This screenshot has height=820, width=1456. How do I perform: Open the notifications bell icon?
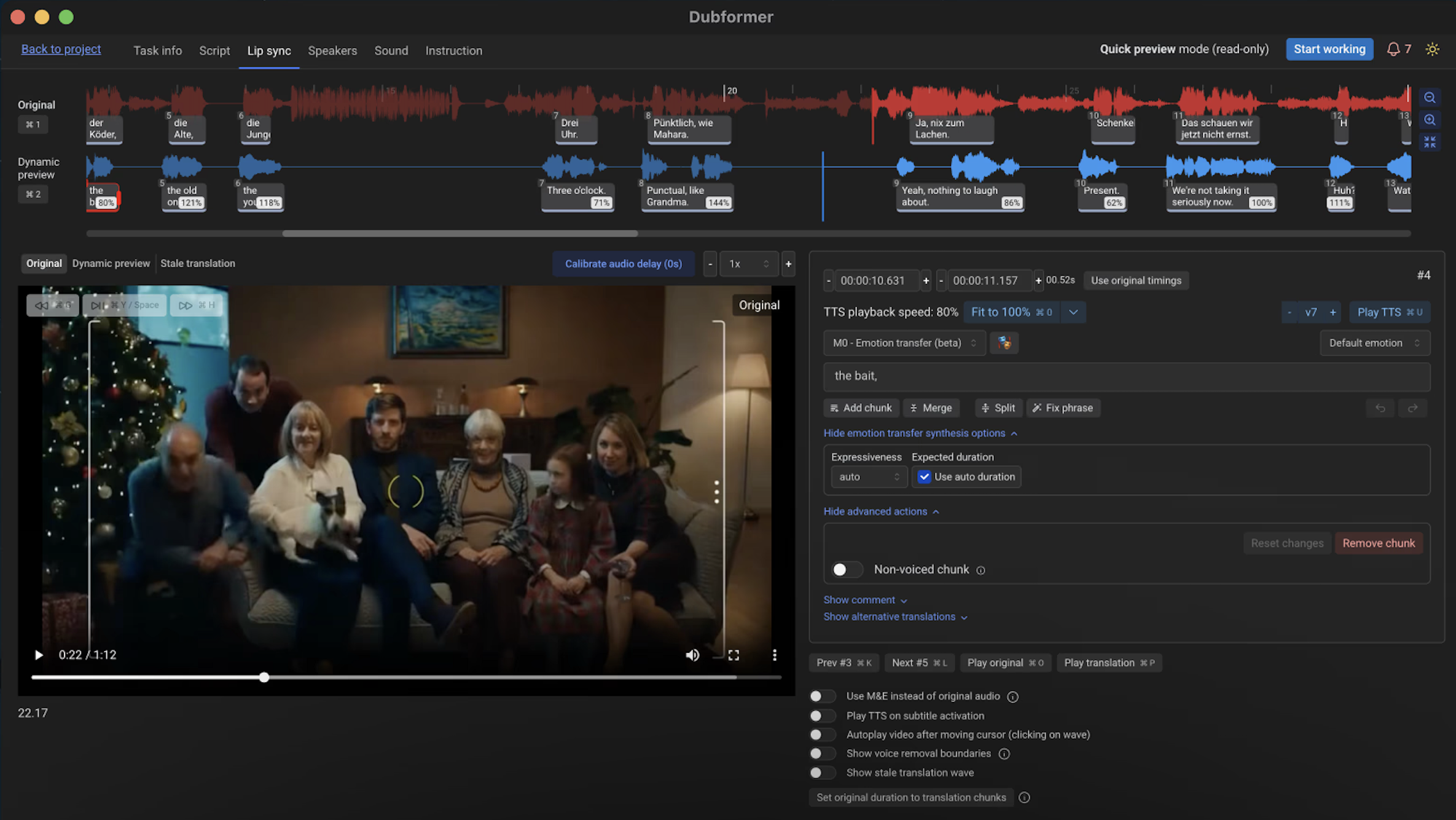(x=1393, y=49)
